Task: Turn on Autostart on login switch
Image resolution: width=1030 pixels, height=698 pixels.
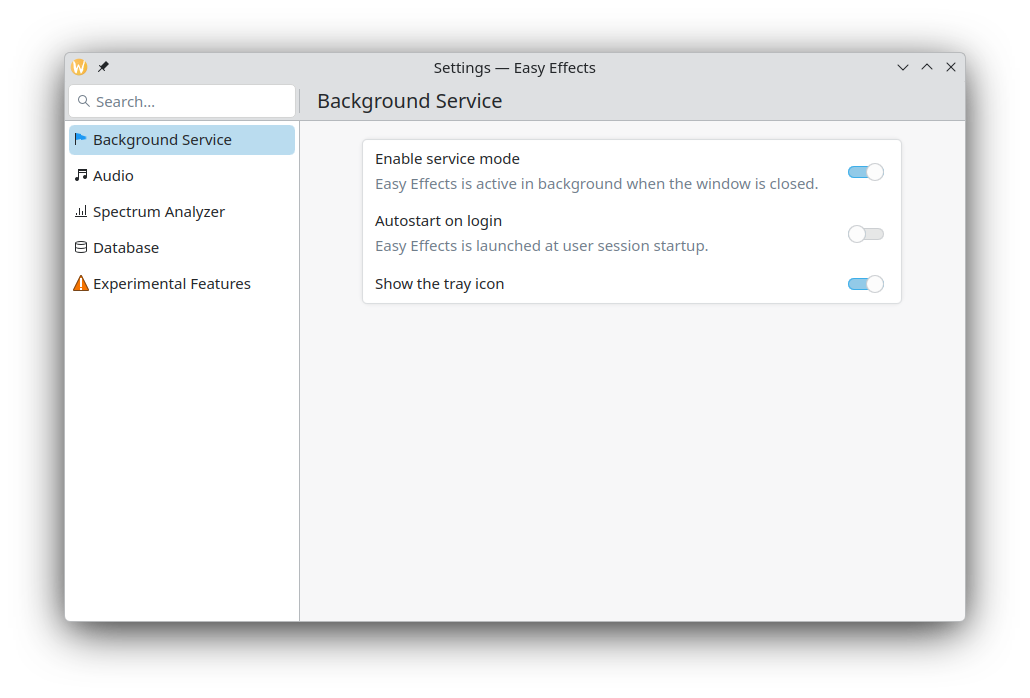Action: click(x=865, y=234)
